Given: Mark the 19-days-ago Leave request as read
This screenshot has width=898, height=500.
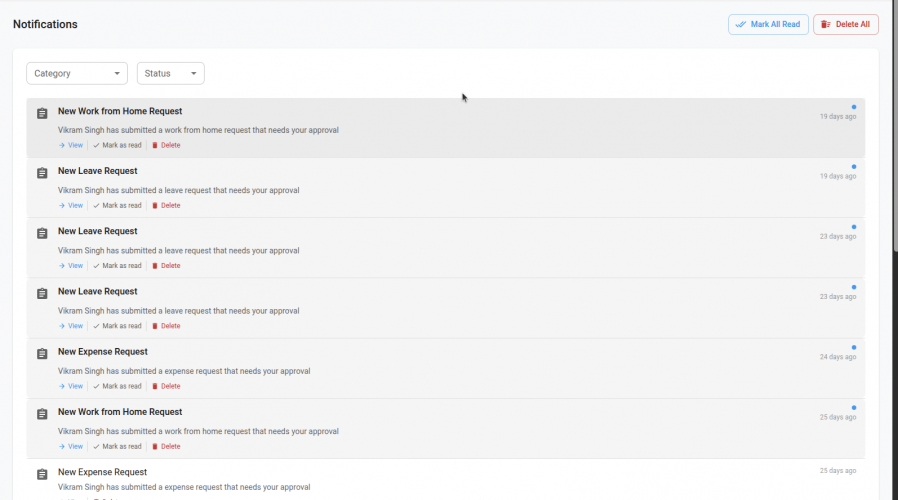Looking at the screenshot, I should click(x=117, y=206).
